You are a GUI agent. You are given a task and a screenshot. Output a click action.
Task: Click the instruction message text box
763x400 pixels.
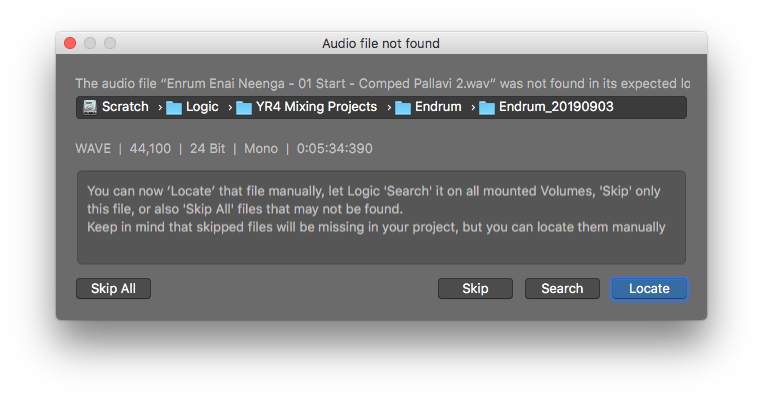coord(382,218)
